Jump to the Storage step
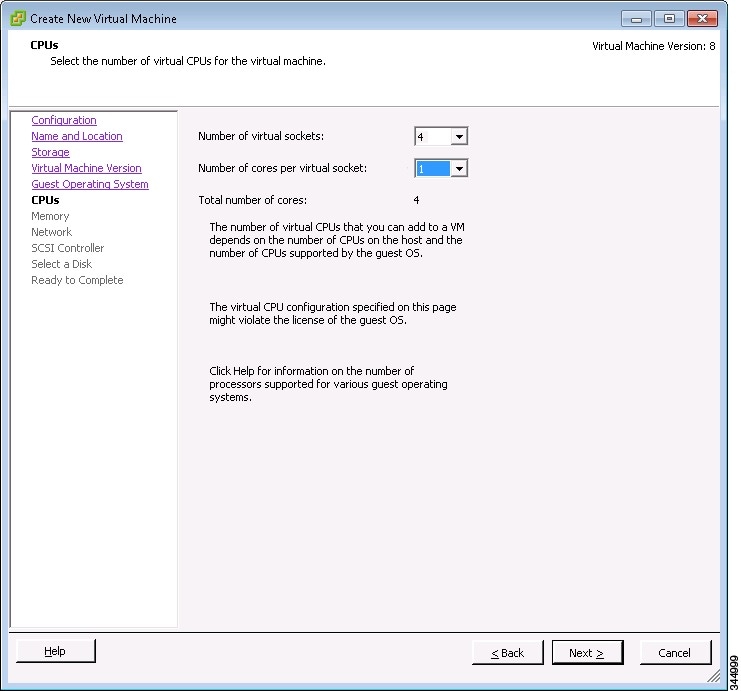 tap(51, 152)
